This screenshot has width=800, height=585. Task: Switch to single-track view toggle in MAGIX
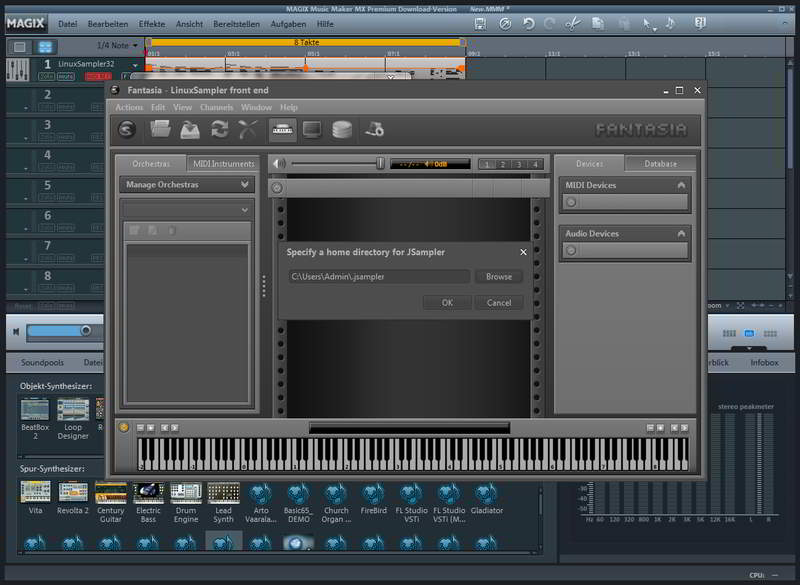19,47
